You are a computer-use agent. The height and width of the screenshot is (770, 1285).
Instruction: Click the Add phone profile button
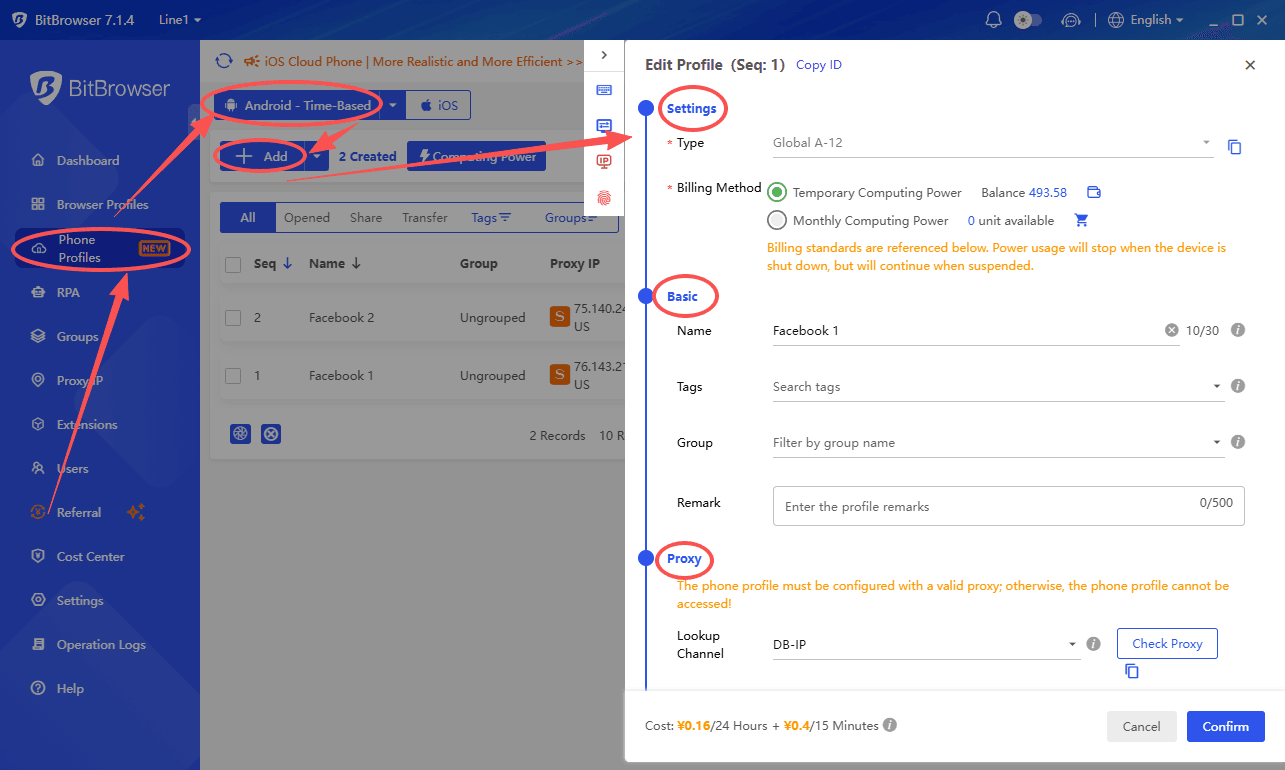click(x=262, y=156)
